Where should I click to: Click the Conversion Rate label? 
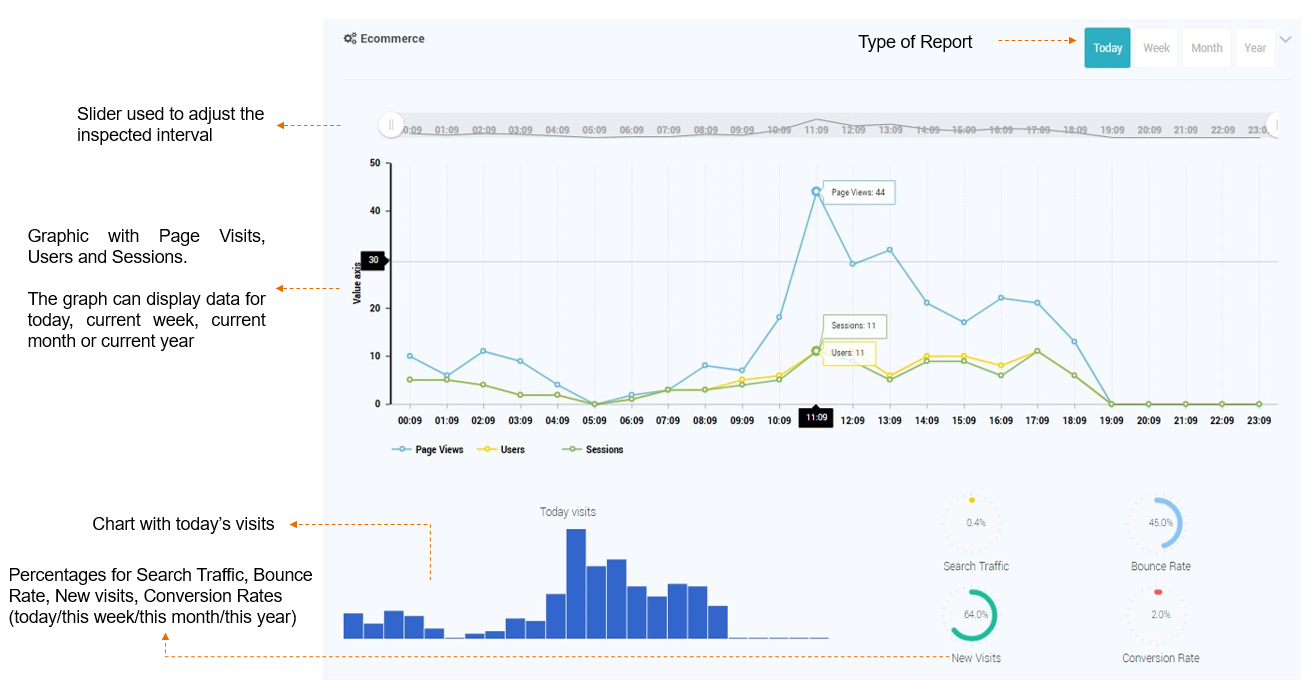point(1161,658)
